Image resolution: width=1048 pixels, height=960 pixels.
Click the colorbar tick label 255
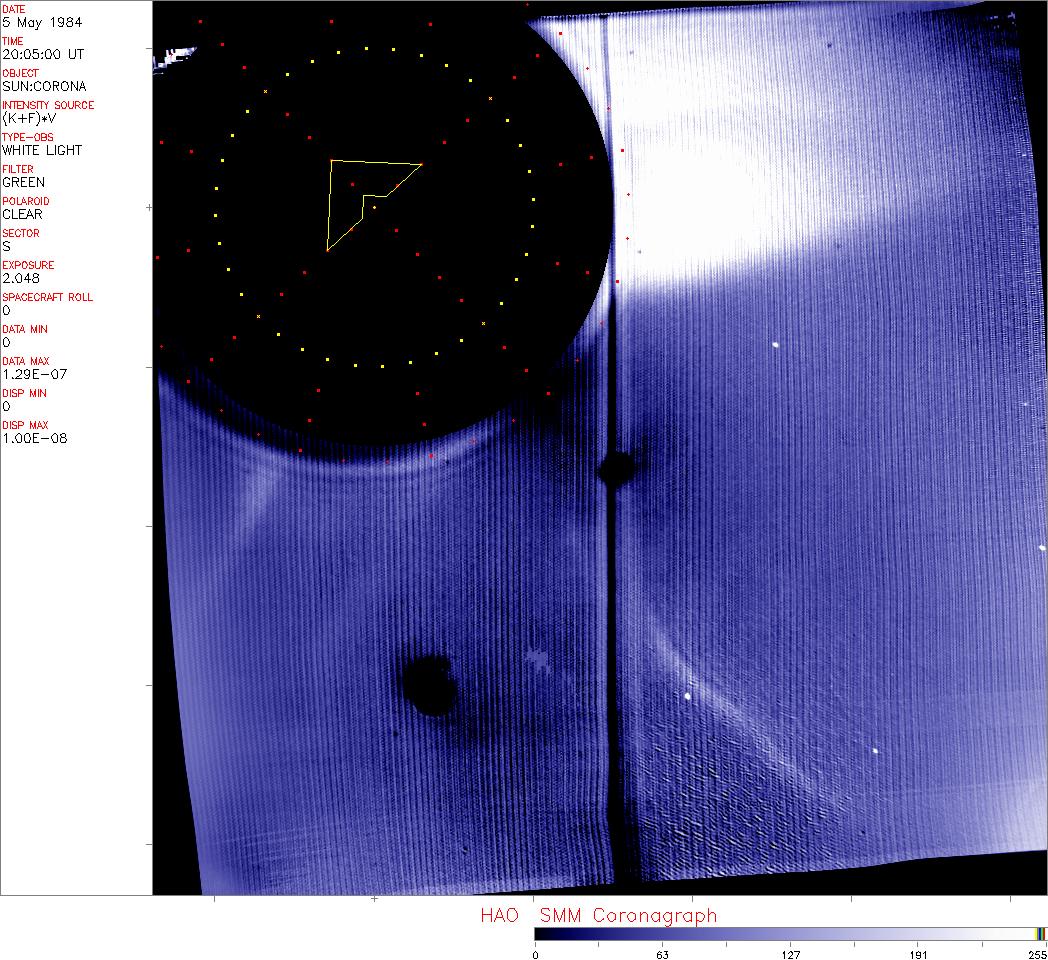1037,955
